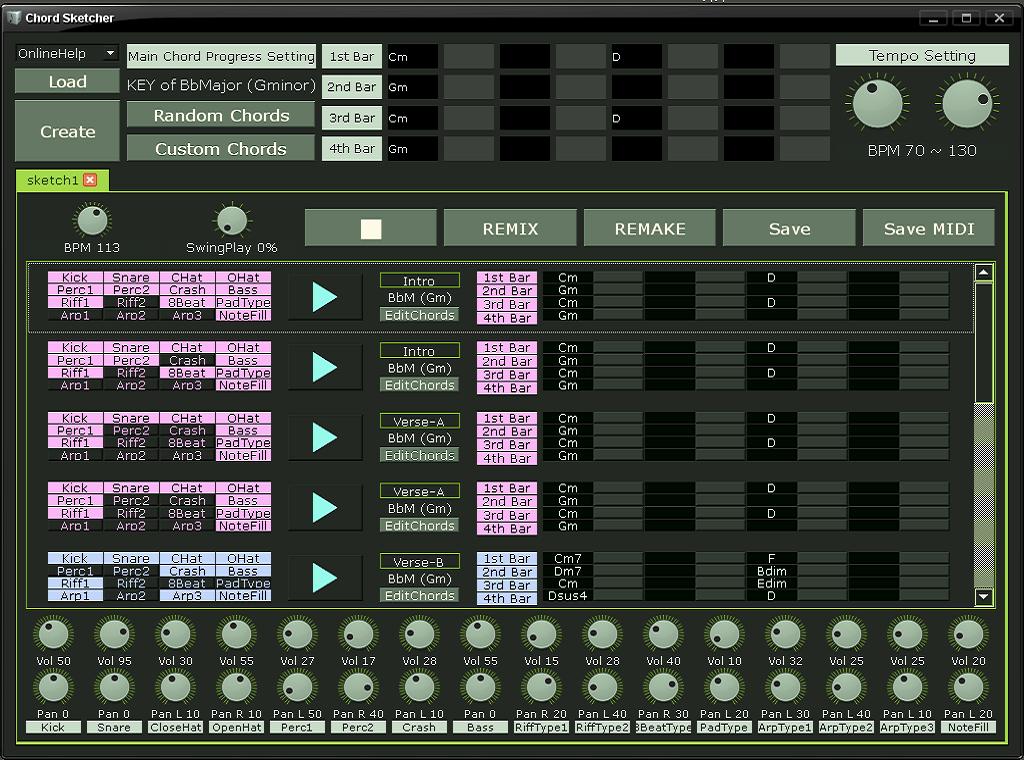This screenshot has height=760, width=1024.
Task: Switch to the sketch1 tab
Action: [x=53, y=180]
